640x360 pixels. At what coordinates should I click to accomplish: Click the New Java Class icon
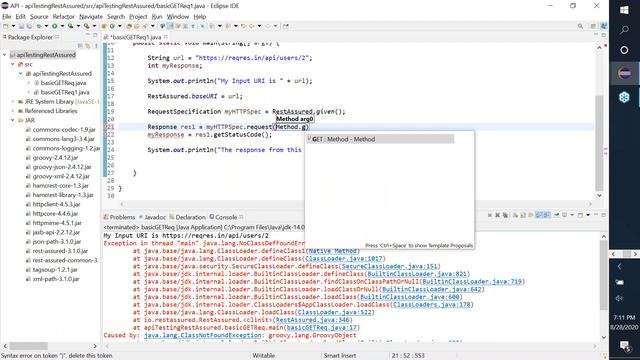point(112,26)
